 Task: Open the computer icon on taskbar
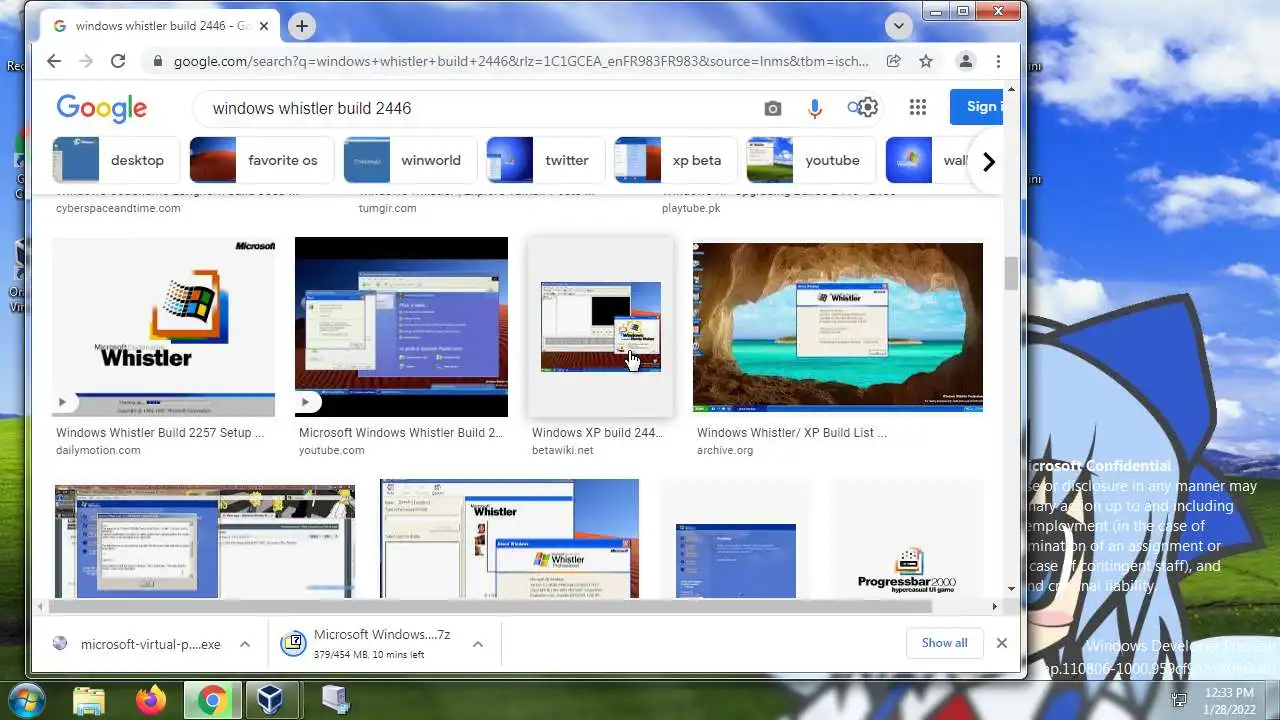(336, 701)
